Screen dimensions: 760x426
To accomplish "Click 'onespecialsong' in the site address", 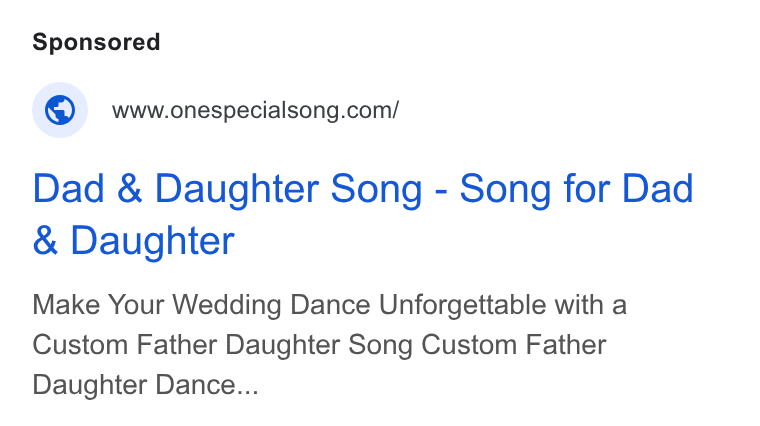I will 255,111.
